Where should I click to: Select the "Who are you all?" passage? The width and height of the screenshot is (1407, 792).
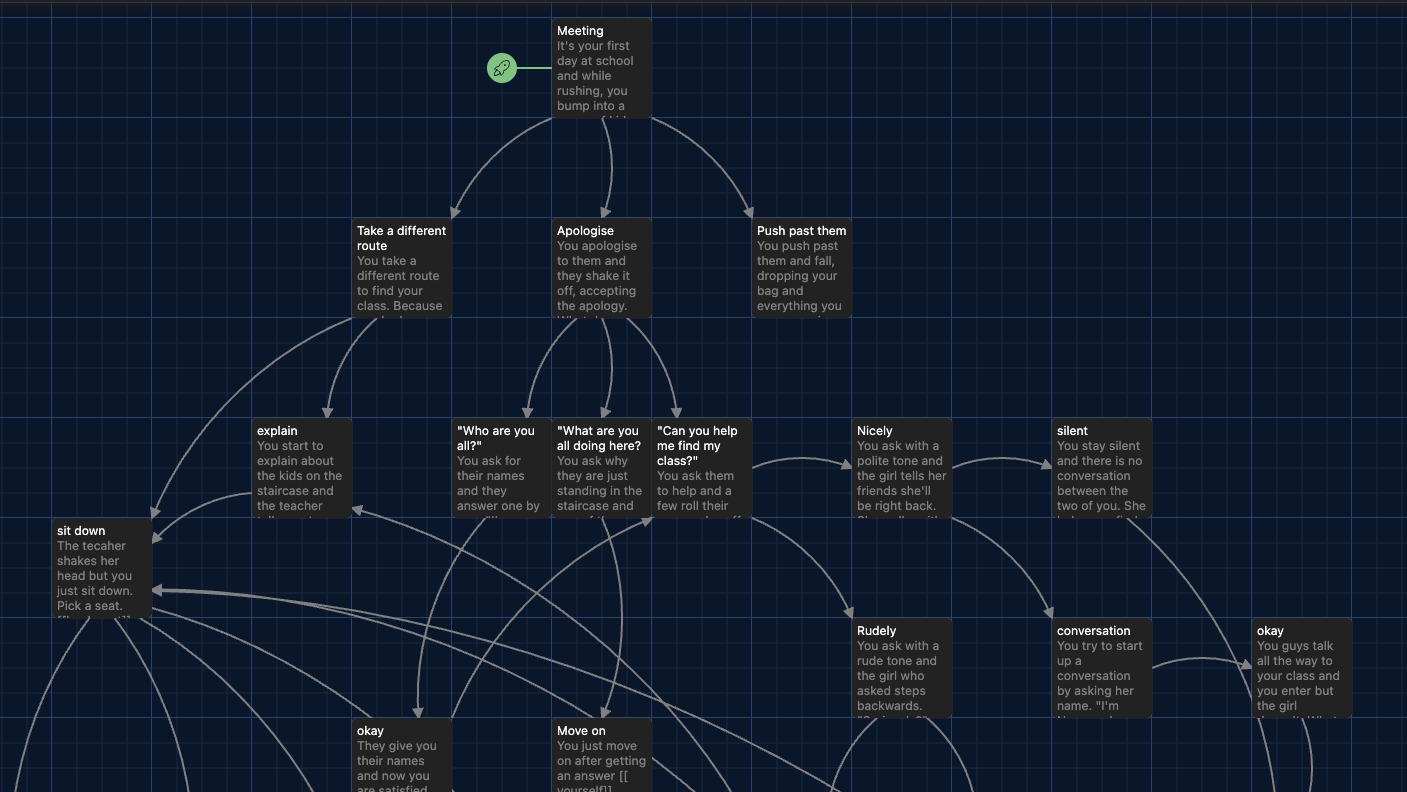pos(502,468)
